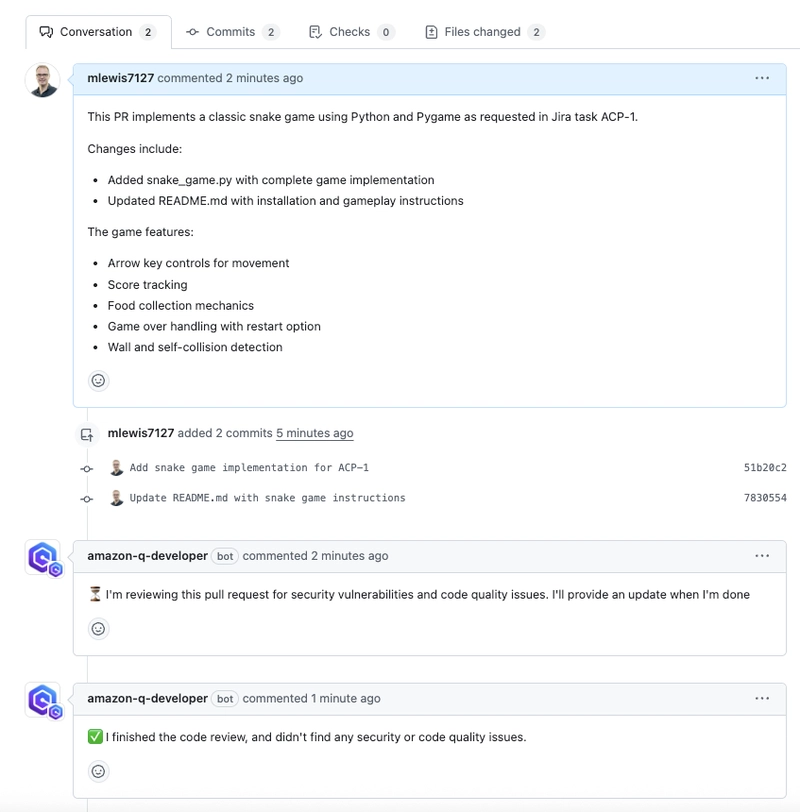This screenshot has height=812, width=800.
Task: Click the commits-pushed timeline icon
Action: (x=87, y=434)
